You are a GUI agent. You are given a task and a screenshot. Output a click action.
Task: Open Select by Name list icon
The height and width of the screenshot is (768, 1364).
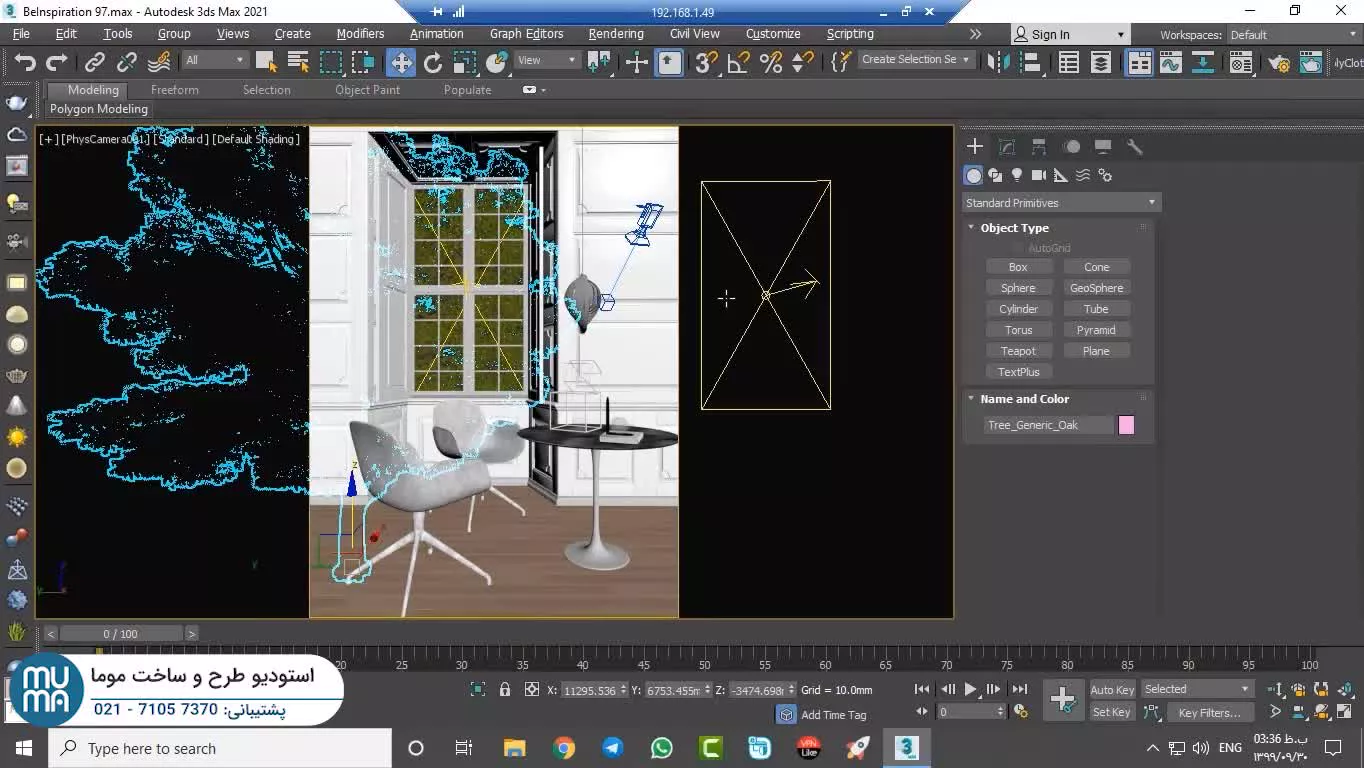coord(298,62)
